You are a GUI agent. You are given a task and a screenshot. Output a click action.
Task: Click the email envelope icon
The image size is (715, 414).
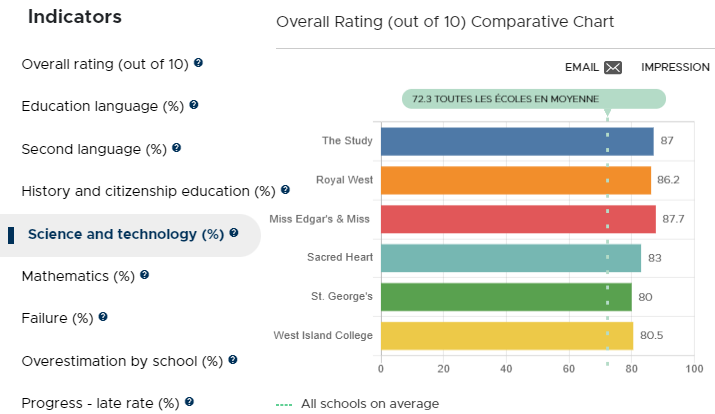[x=613, y=67]
